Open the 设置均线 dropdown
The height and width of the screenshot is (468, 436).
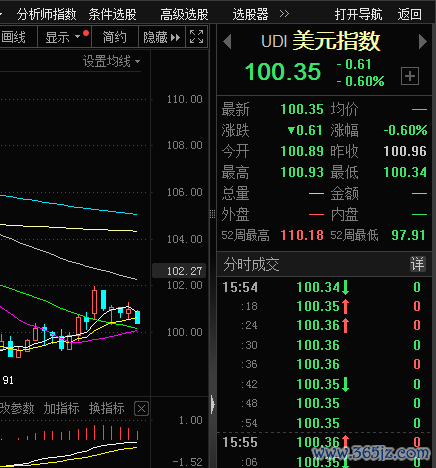111,62
